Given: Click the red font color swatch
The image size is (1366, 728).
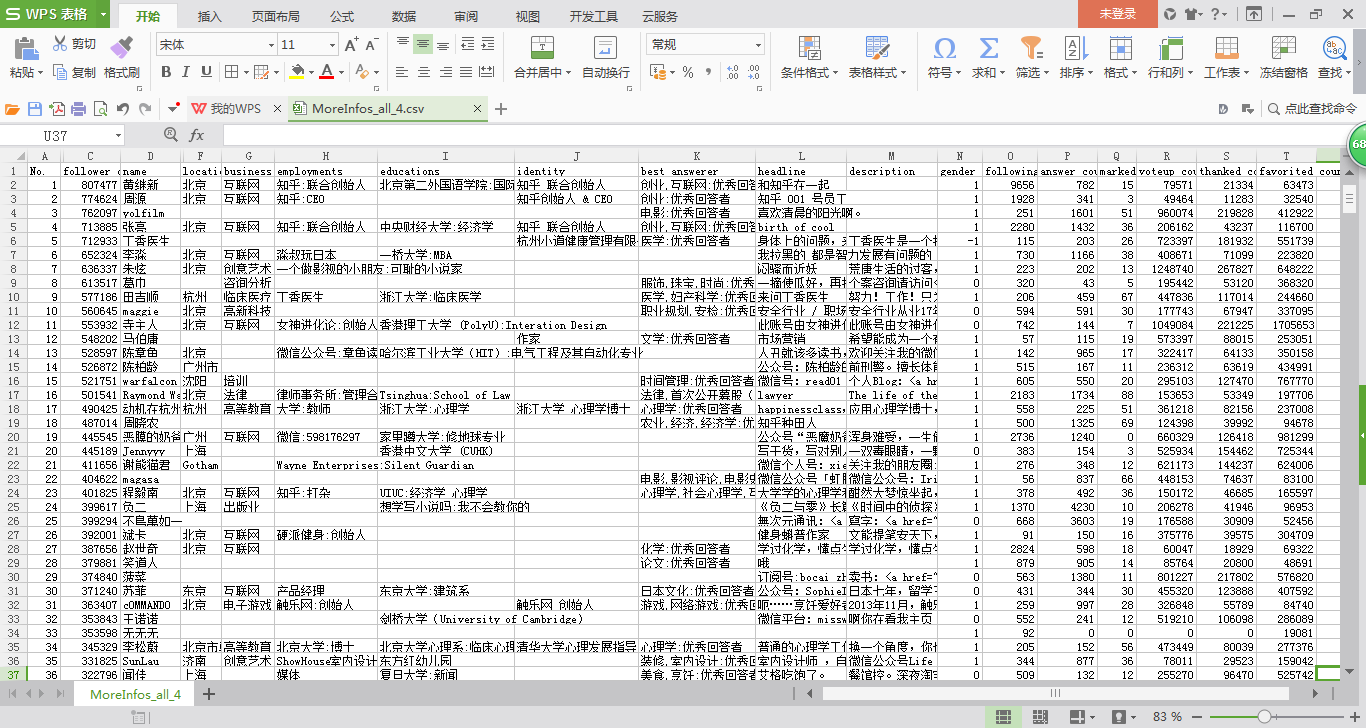Looking at the screenshot, I should (327, 72).
